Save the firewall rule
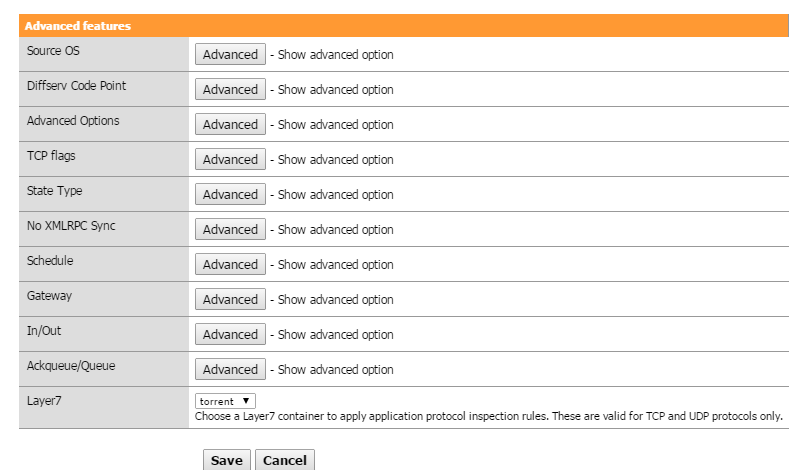The height and width of the screenshot is (470, 803). pos(226,460)
